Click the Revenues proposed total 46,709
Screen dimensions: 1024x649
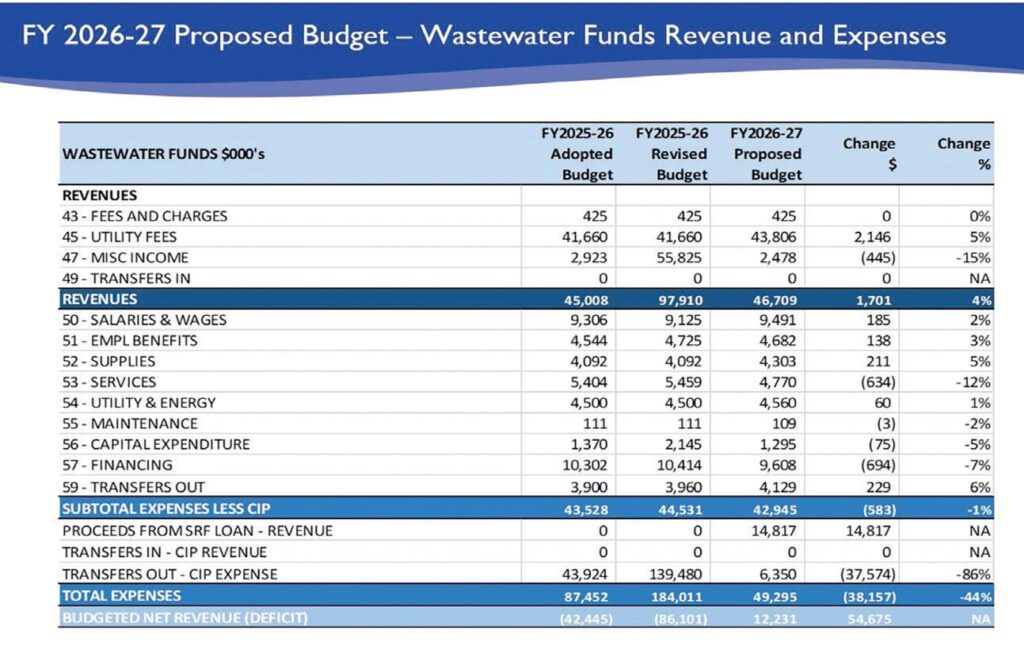pos(775,300)
